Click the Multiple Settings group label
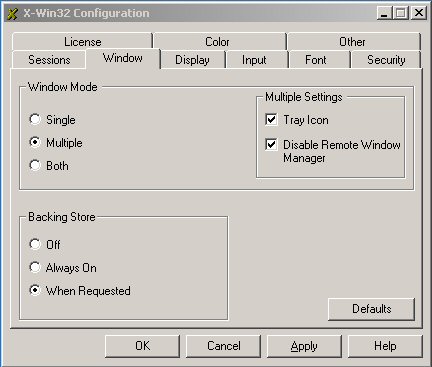The height and width of the screenshot is (367, 432). pyautogui.click(x=304, y=97)
